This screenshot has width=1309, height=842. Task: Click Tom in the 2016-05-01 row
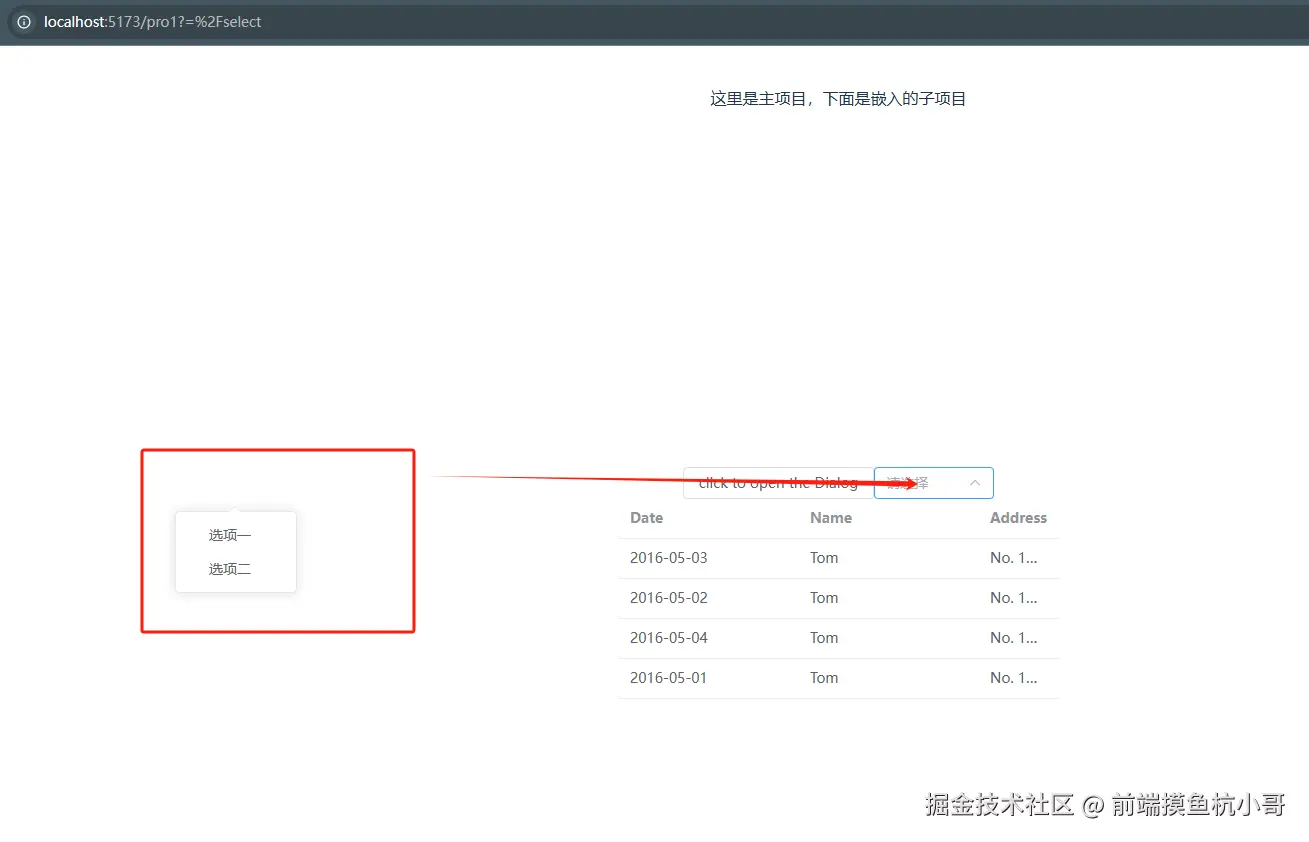coord(824,678)
